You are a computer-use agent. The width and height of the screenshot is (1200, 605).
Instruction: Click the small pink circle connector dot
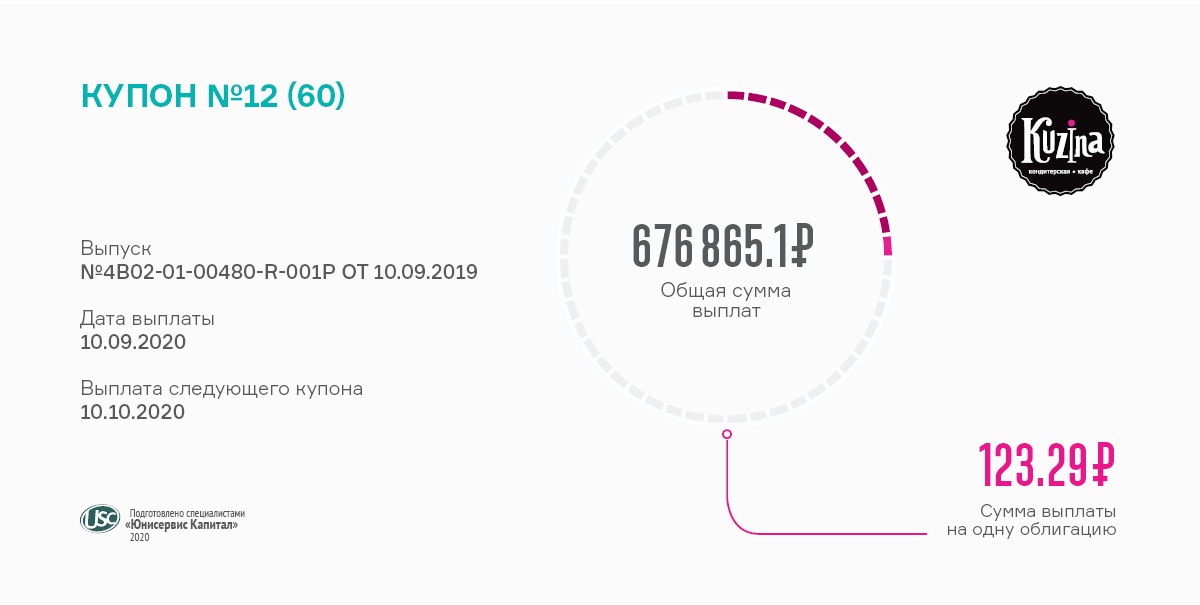tap(727, 434)
